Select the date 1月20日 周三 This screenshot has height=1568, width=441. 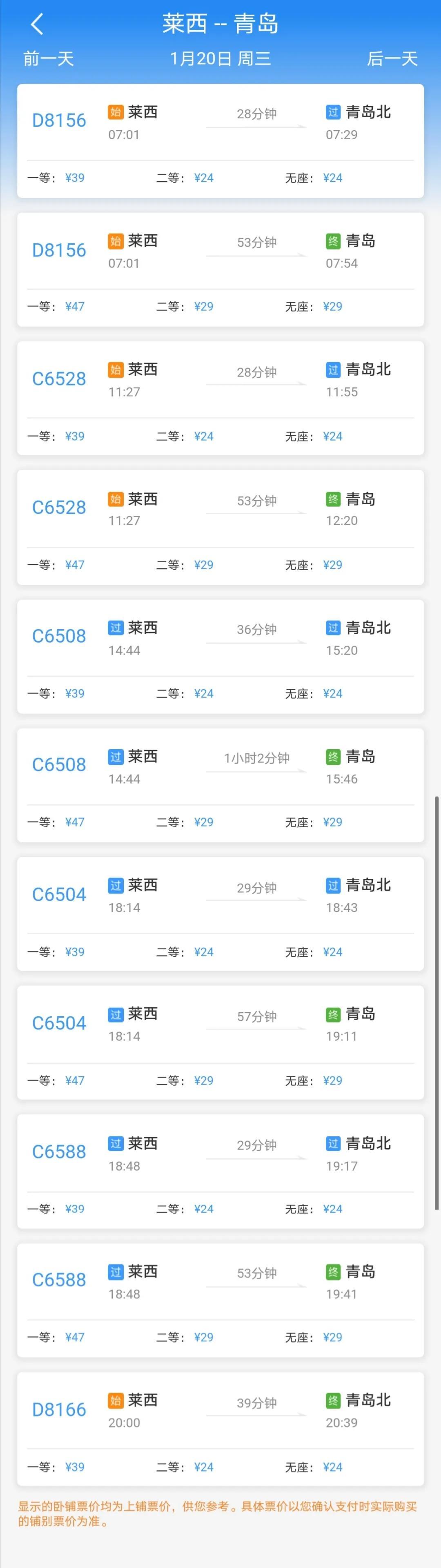click(x=220, y=59)
